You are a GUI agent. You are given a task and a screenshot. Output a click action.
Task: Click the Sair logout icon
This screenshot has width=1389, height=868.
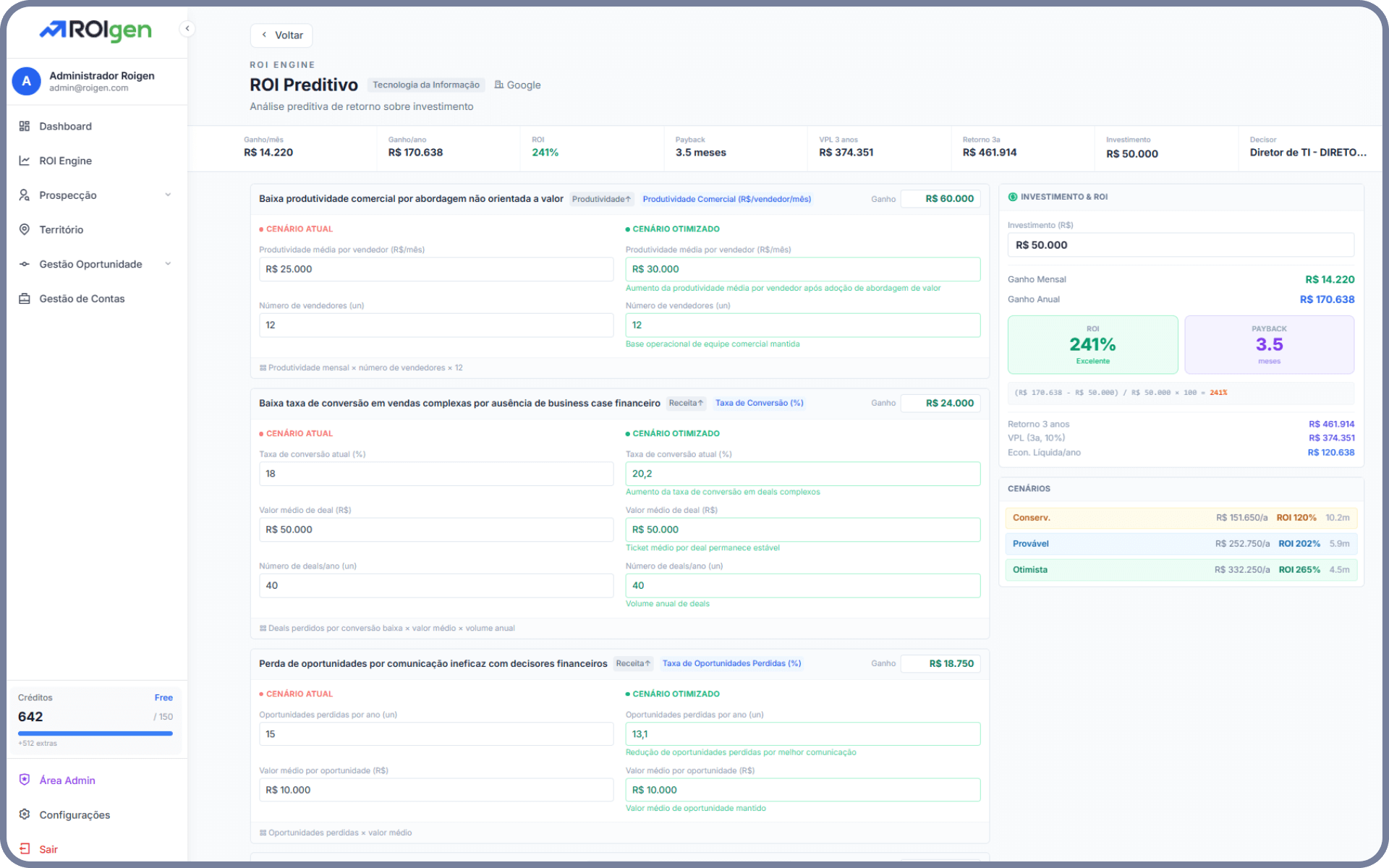(25, 849)
